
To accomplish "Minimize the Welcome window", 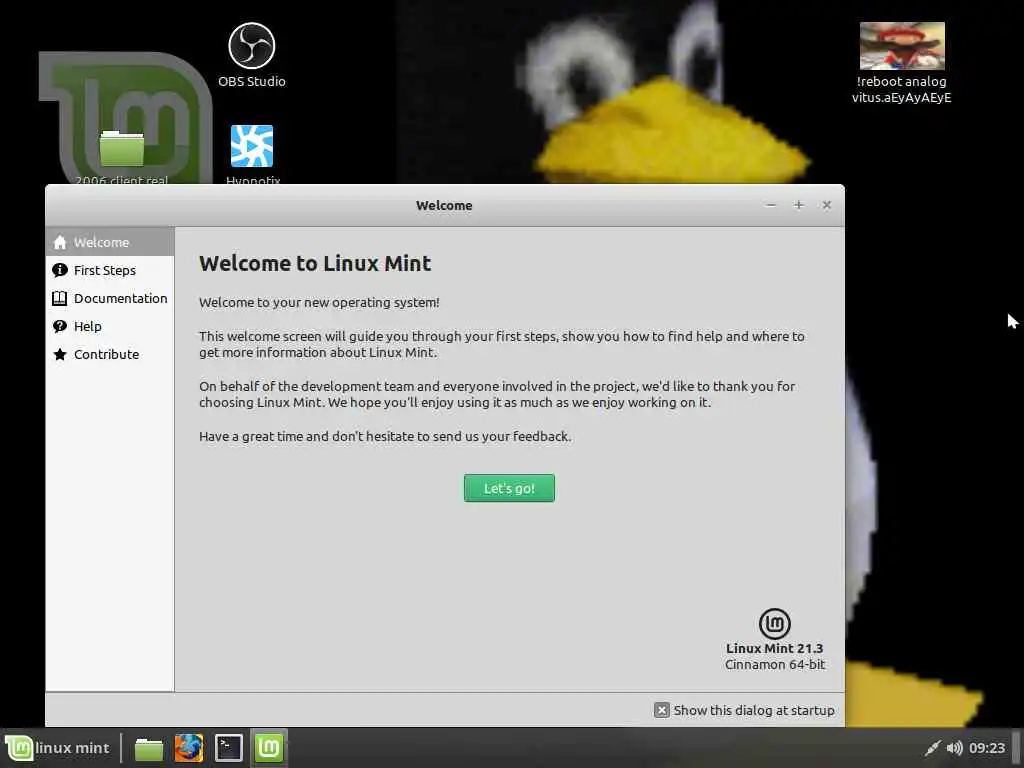I will click(x=771, y=205).
